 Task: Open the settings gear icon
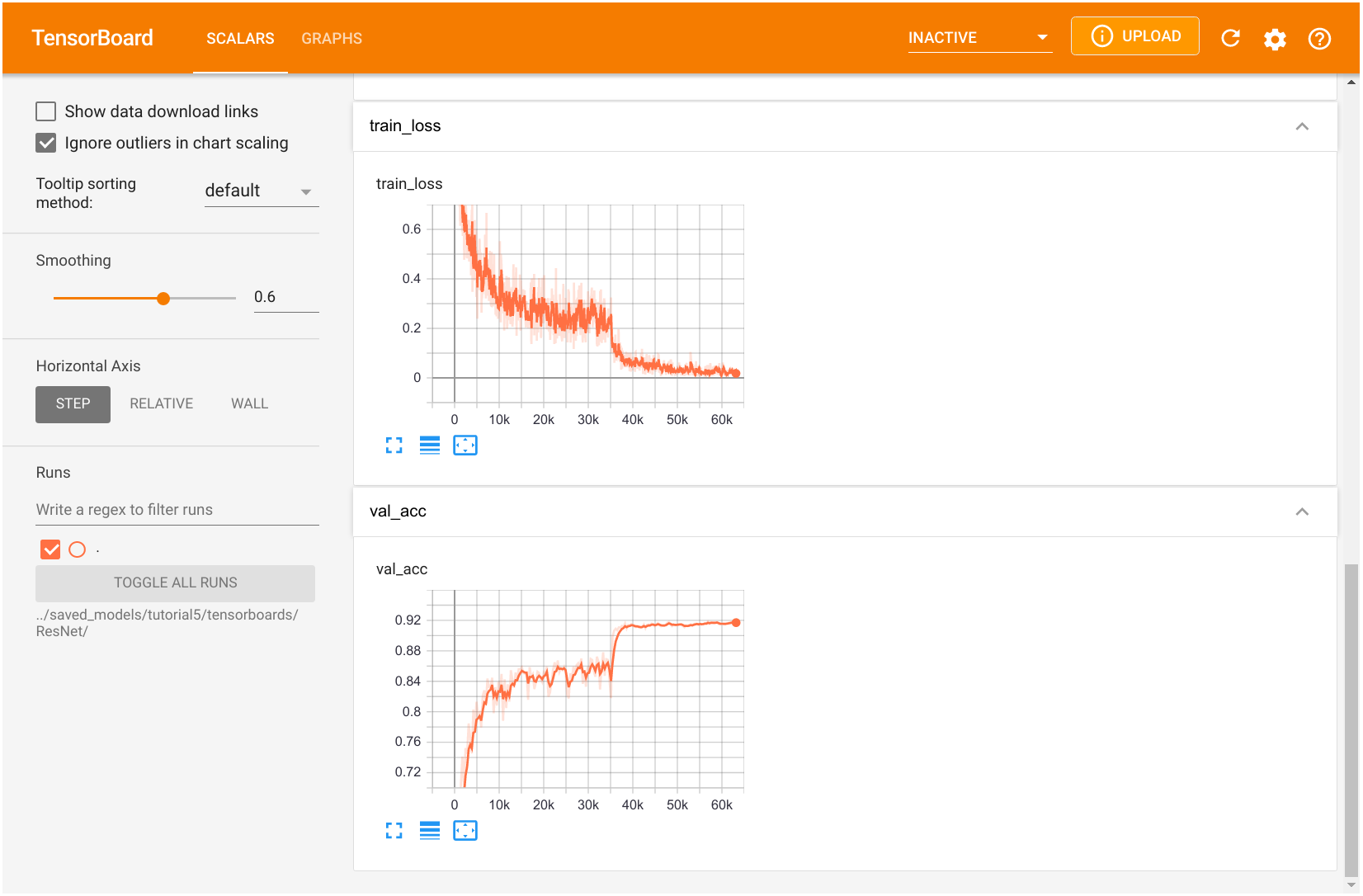click(x=1275, y=39)
